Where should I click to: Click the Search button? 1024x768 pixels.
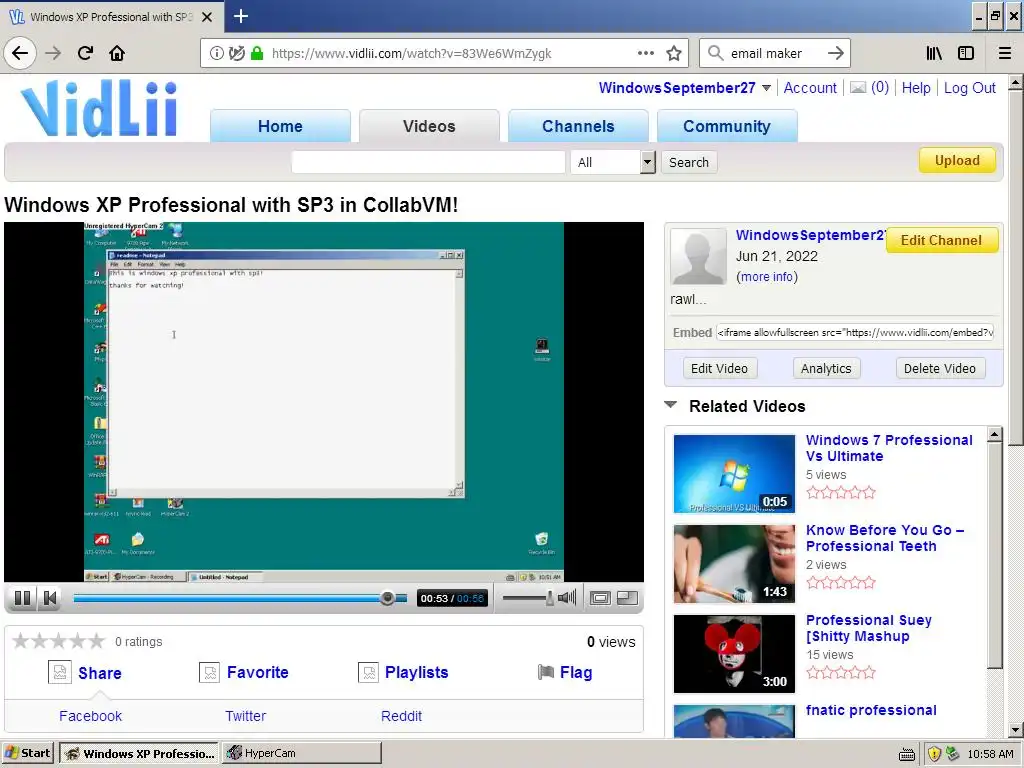tap(688, 162)
